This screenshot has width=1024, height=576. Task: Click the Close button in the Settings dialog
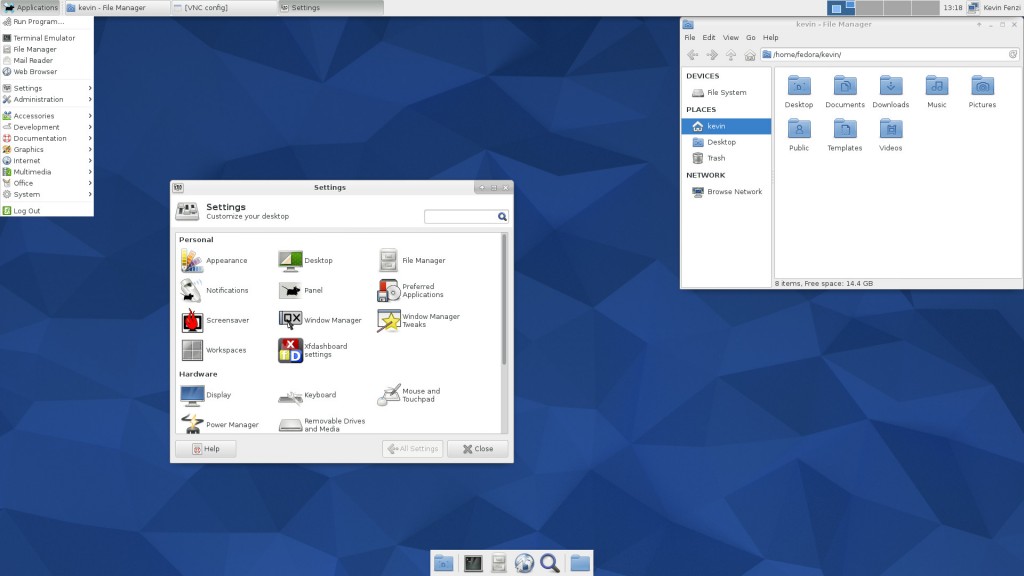tap(477, 448)
